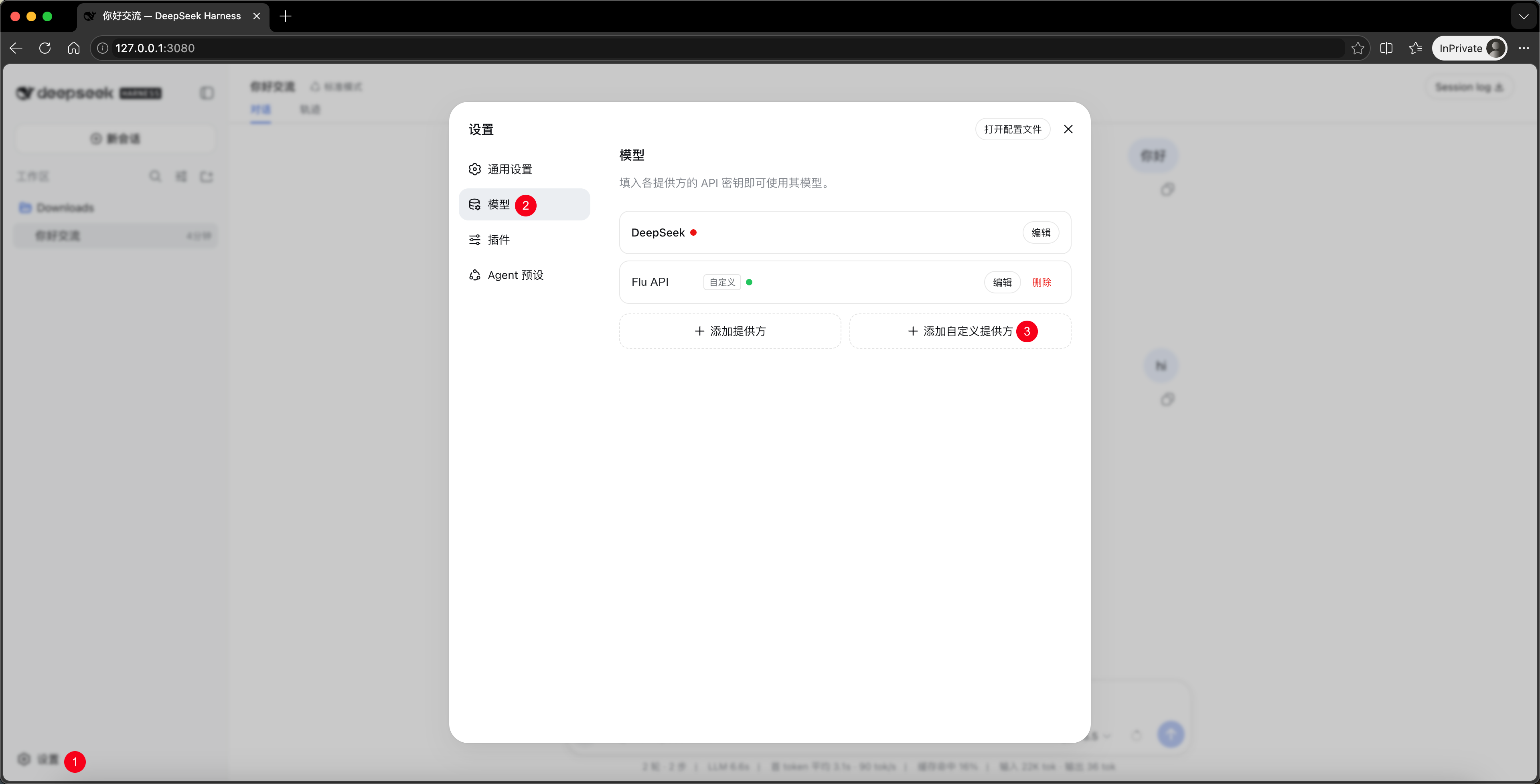The width and height of the screenshot is (1540, 784).
Task: Expand the tab actions dropdown
Action: click(x=1524, y=16)
